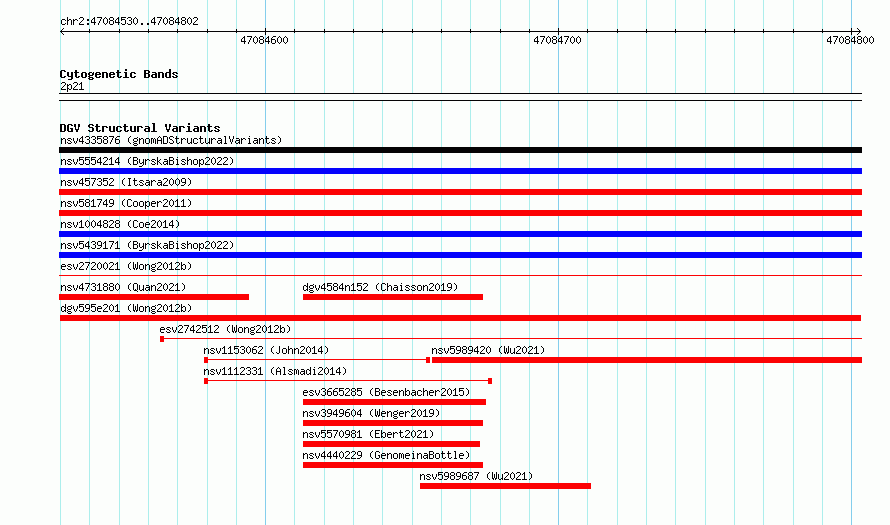Image resolution: width=890 pixels, height=525 pixels.
Task: Click ruler position 47084600
Action: point(265,40)
